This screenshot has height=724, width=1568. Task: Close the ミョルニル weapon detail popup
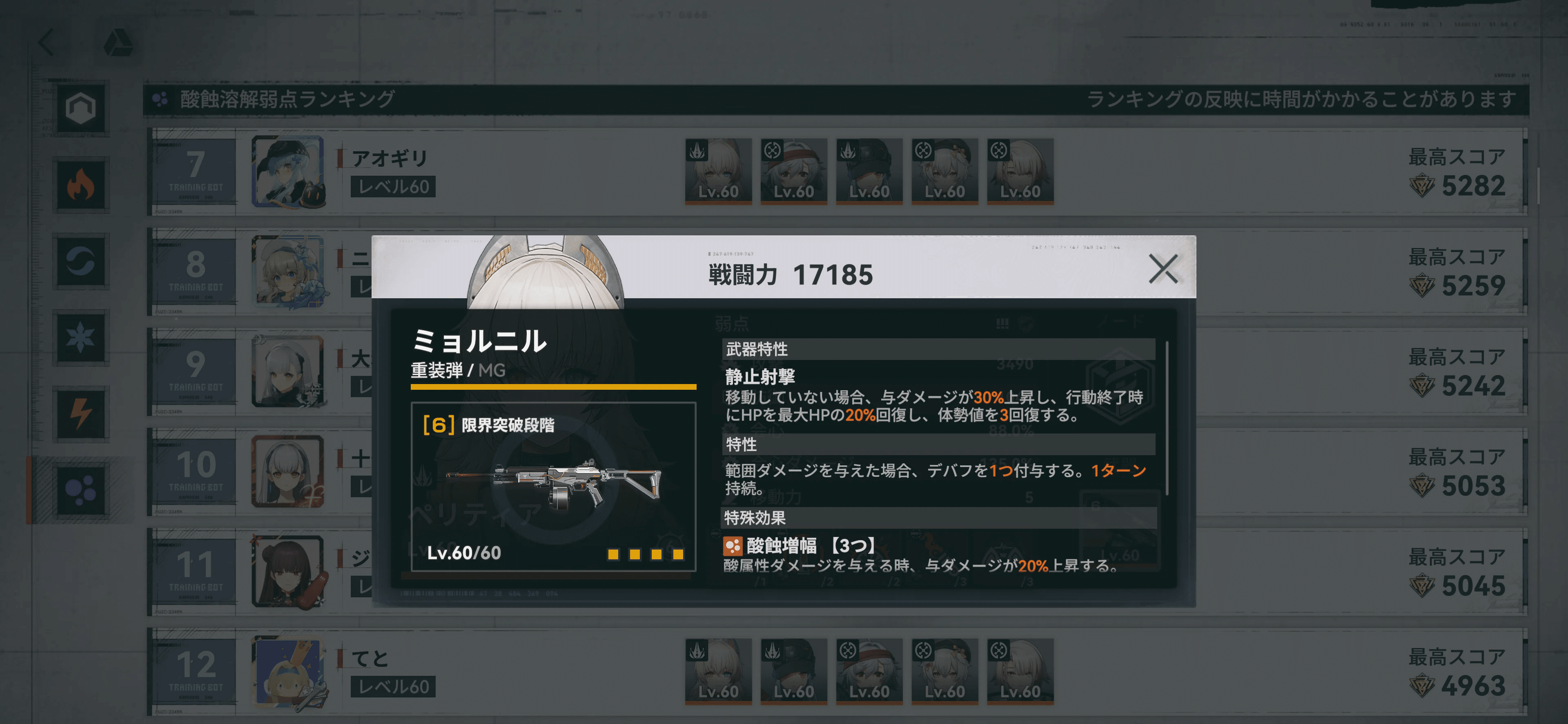pos(1163,268)
